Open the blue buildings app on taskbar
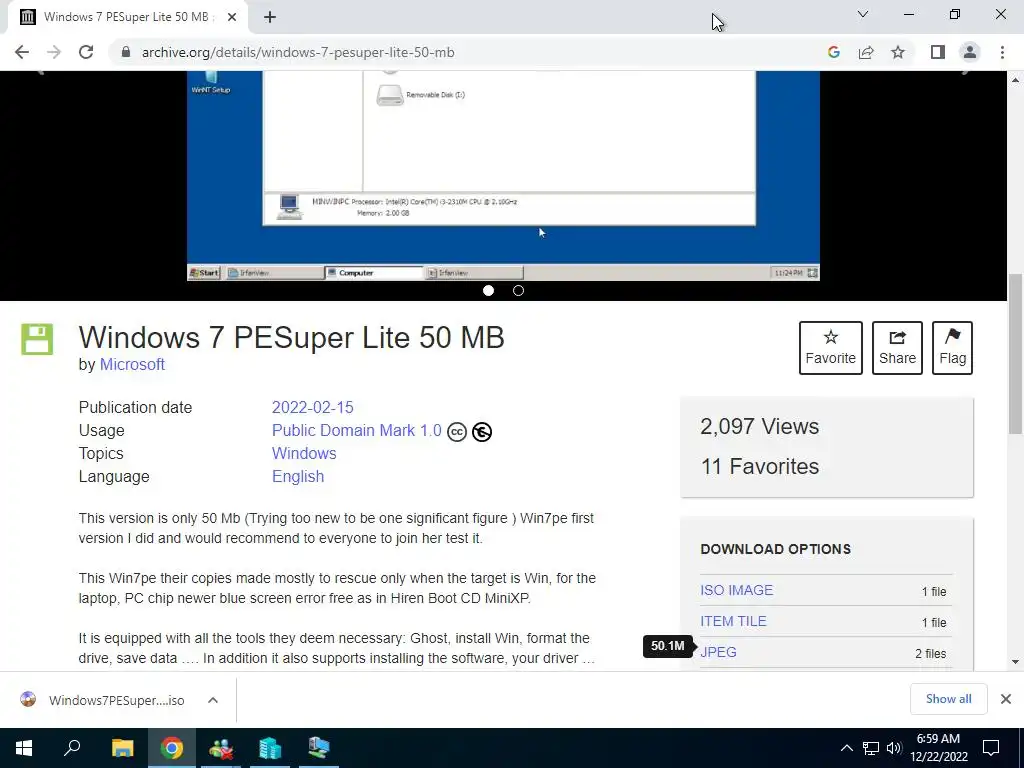 coord(270,748)
